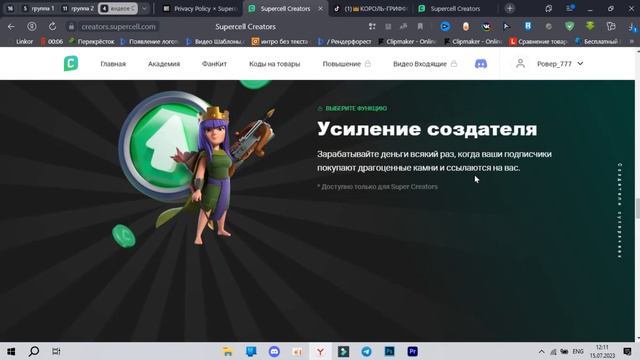Open the Главная menu item
640x360 pixels.
point(113,64)
